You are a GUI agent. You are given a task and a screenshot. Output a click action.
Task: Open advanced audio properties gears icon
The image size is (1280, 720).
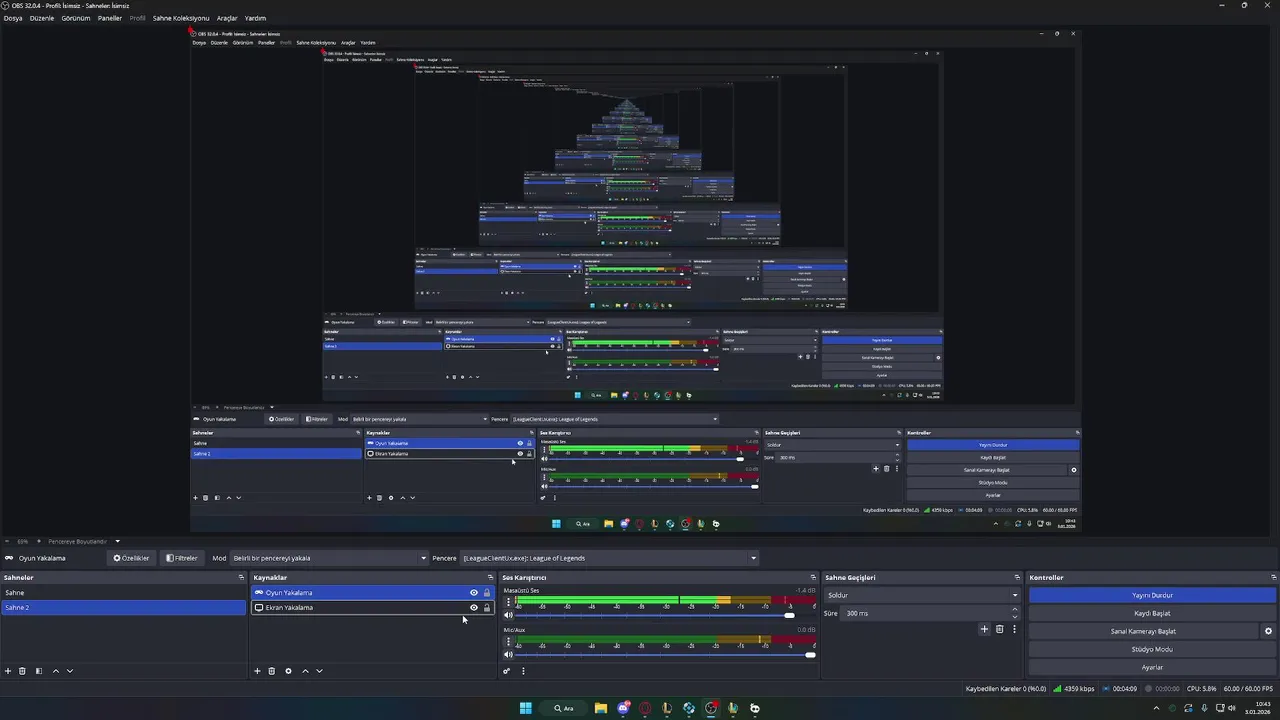[507, 671]
